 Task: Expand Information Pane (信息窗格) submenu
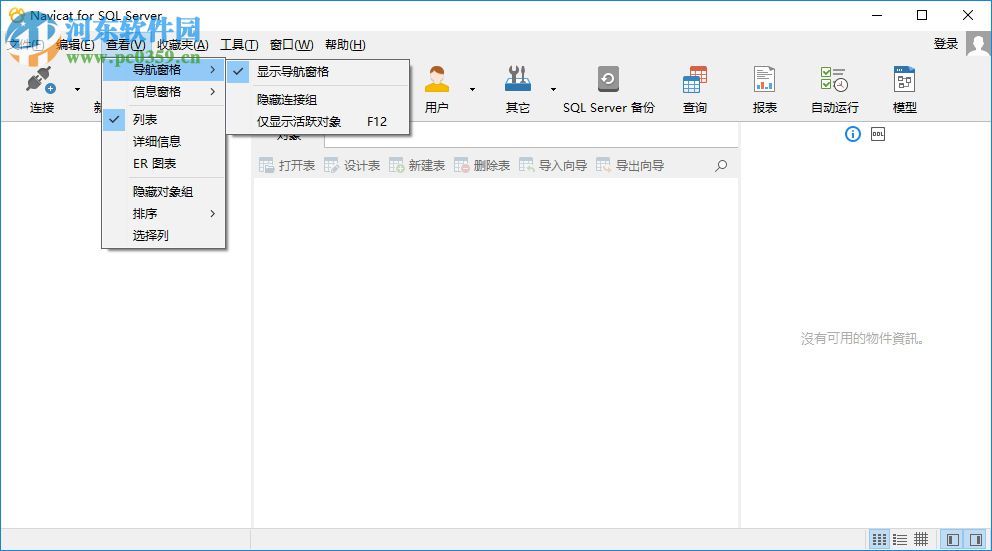point(163,92)
